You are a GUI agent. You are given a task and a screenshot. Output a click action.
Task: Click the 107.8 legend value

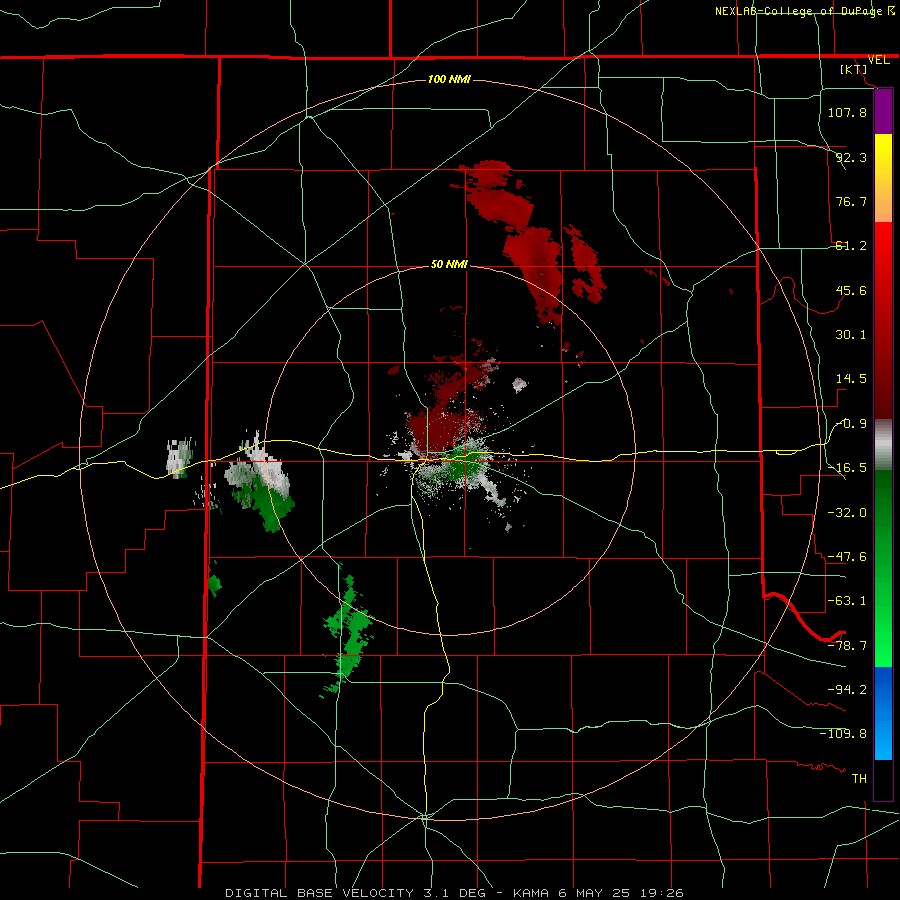pyautogui.click(x=847, y=112)
